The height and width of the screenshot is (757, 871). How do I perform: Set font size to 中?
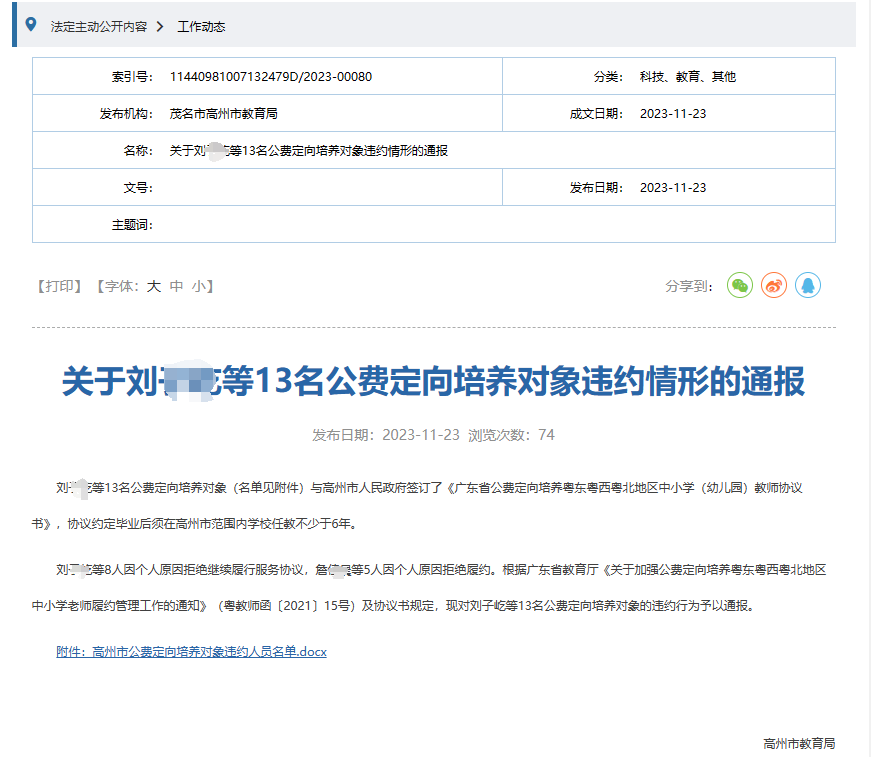pos(176,286)
